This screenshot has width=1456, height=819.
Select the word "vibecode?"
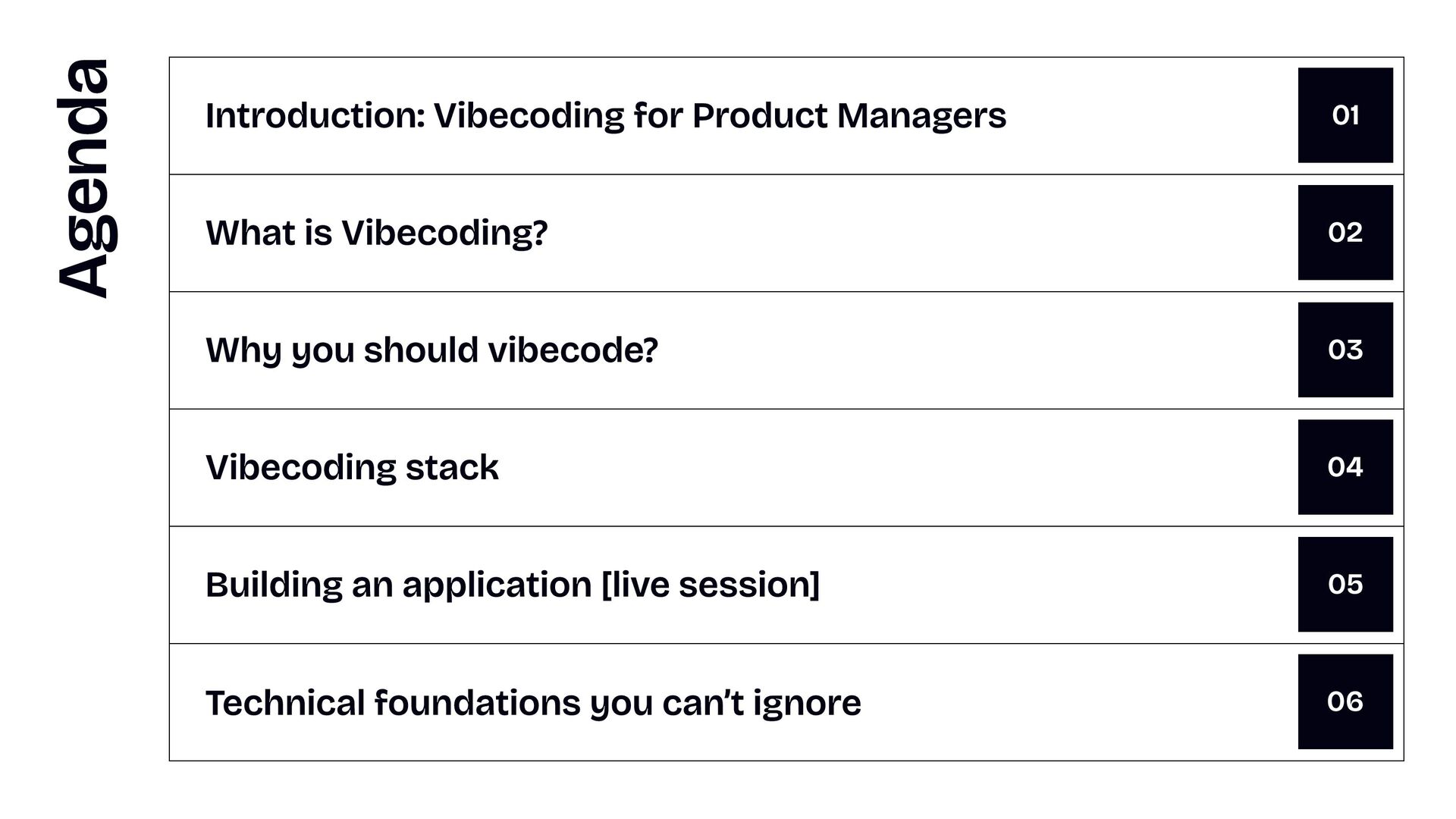pyautogui.click(x=573, y=350)
